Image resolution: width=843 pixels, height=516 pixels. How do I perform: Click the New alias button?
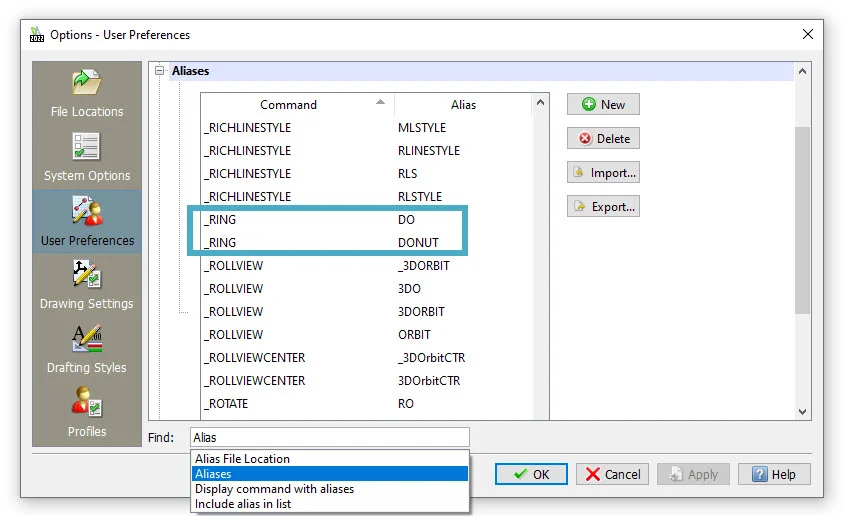point(603,104)
